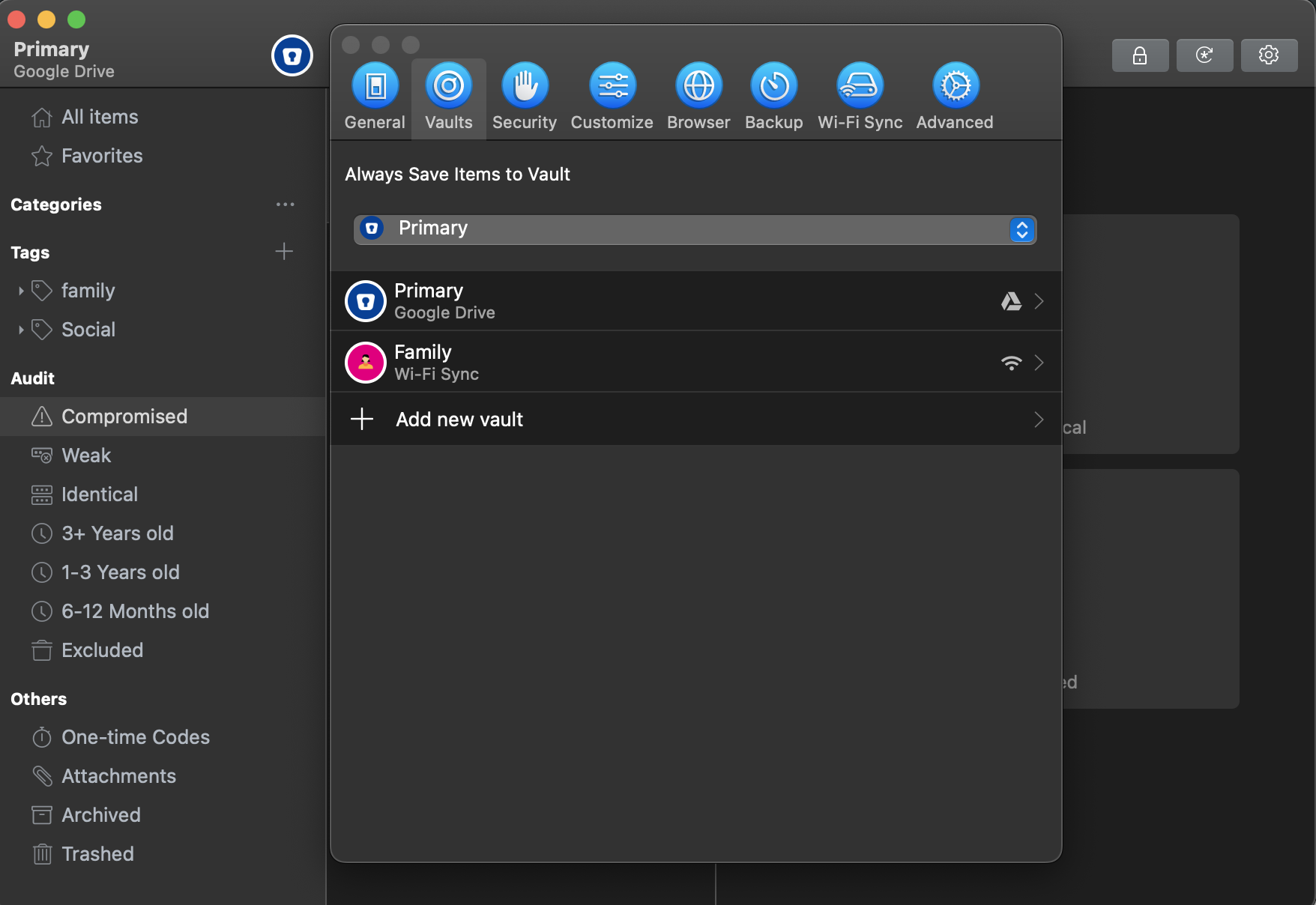Click the lock button in the main toolbar
Viewport: 1316px width, 905px height.
[1140, 55]
